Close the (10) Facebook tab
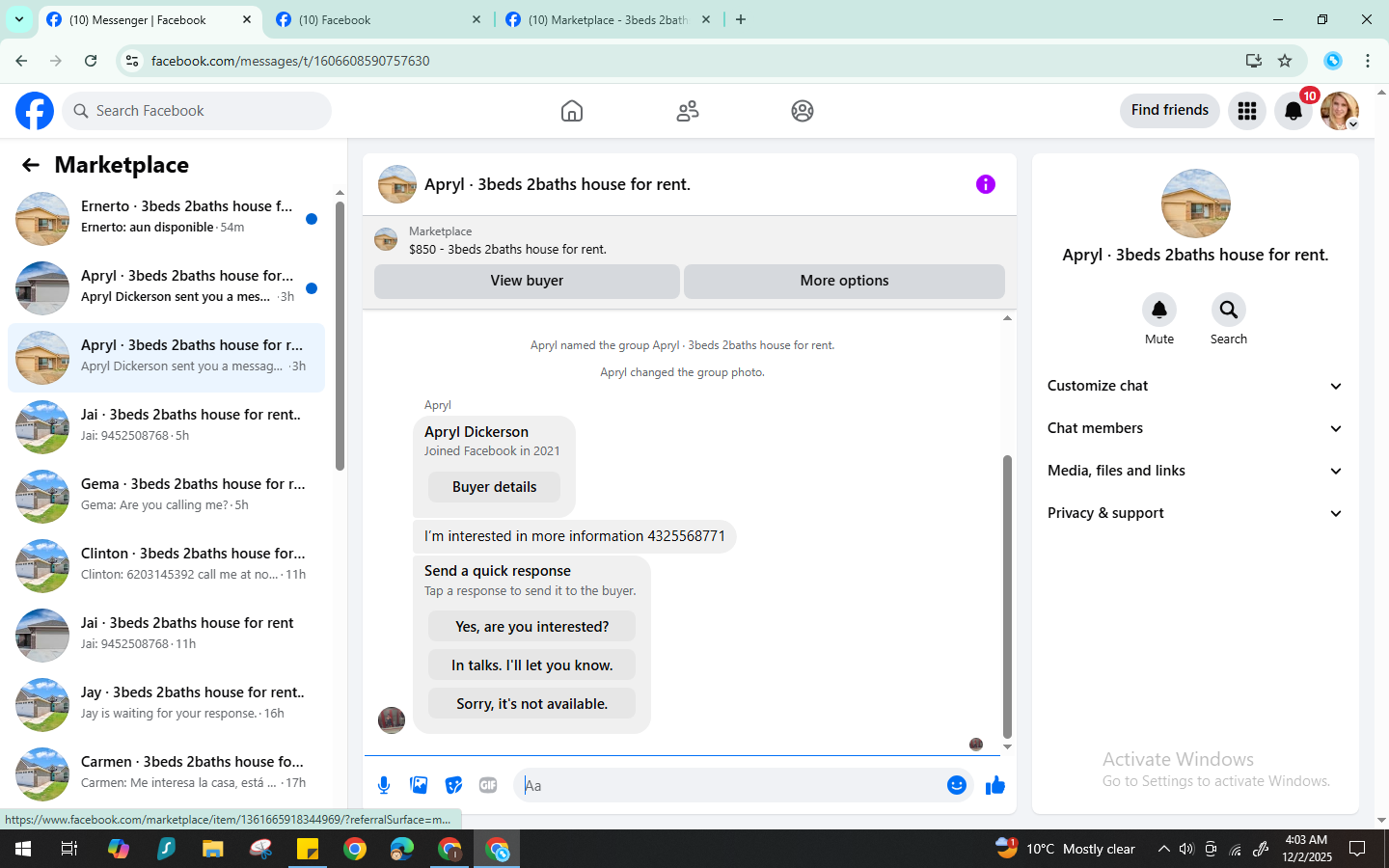Screen dimensions: 1389x868 coord(477,19)
